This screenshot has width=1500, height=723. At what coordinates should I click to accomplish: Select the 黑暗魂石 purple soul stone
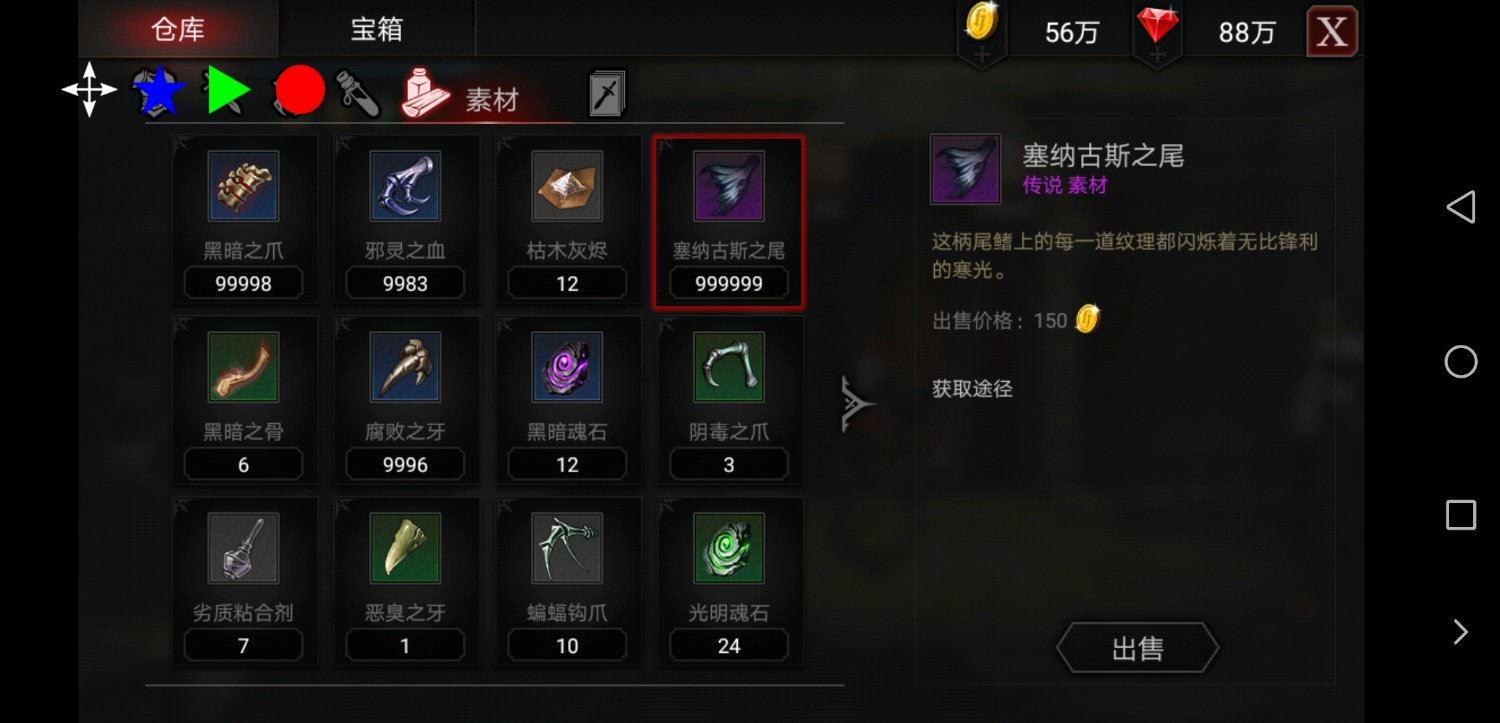click(x=567, y=401)
